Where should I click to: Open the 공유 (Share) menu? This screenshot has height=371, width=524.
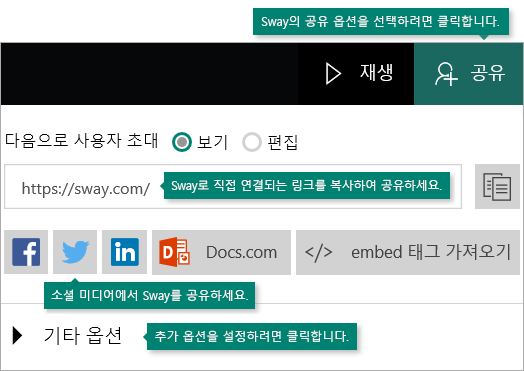point(469,74)
